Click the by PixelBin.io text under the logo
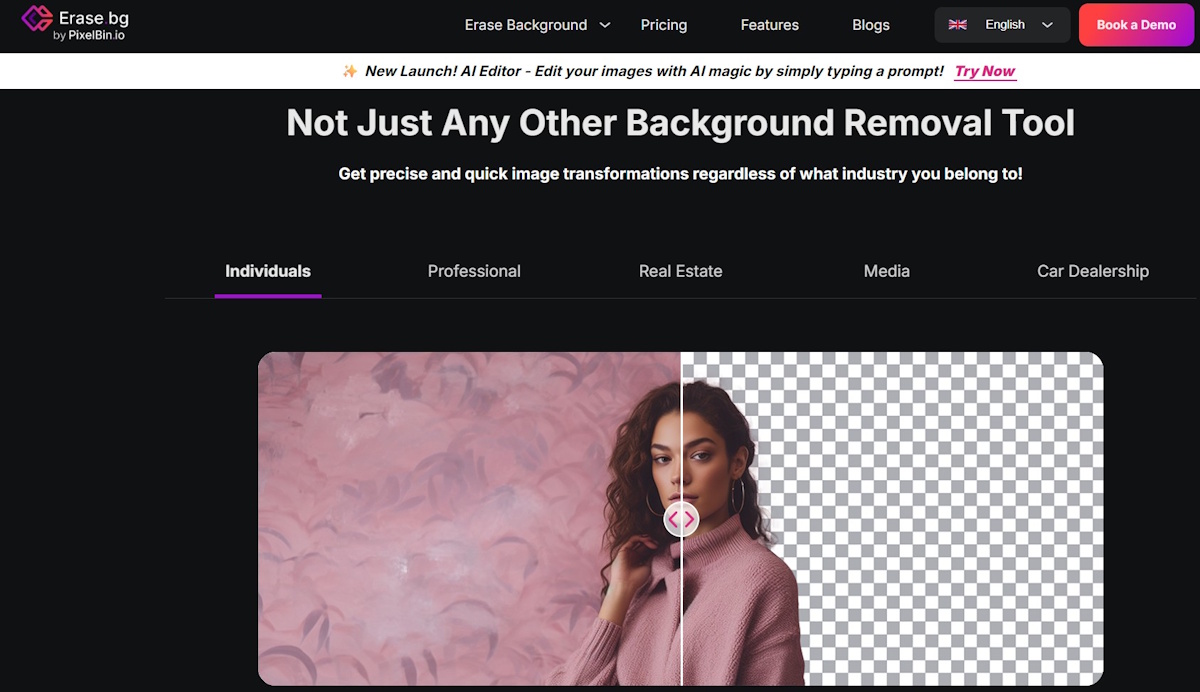 pos(89,36)
